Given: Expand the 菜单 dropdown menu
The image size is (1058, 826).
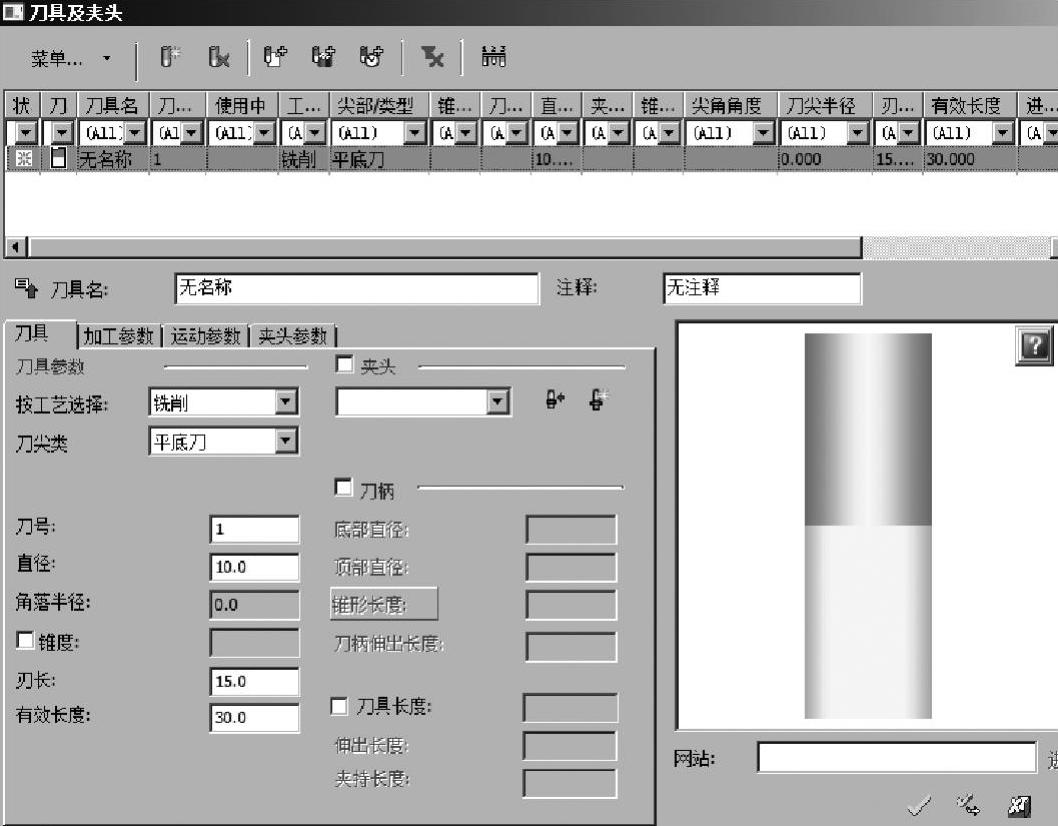Looking at the screenshot, I should tap(71, 60).
